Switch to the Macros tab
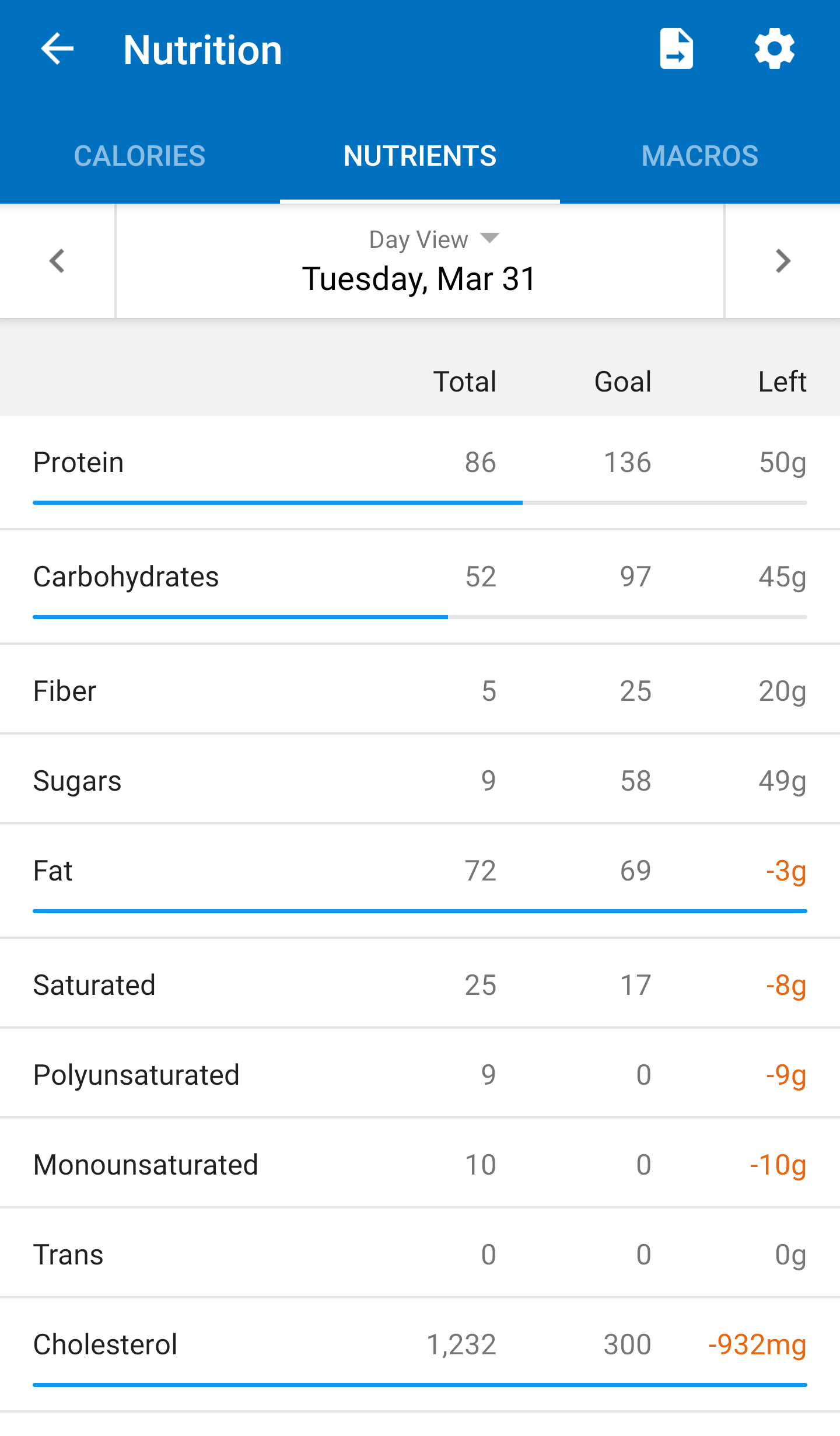Screen dimensions: 840x1436 coord(699,156)
